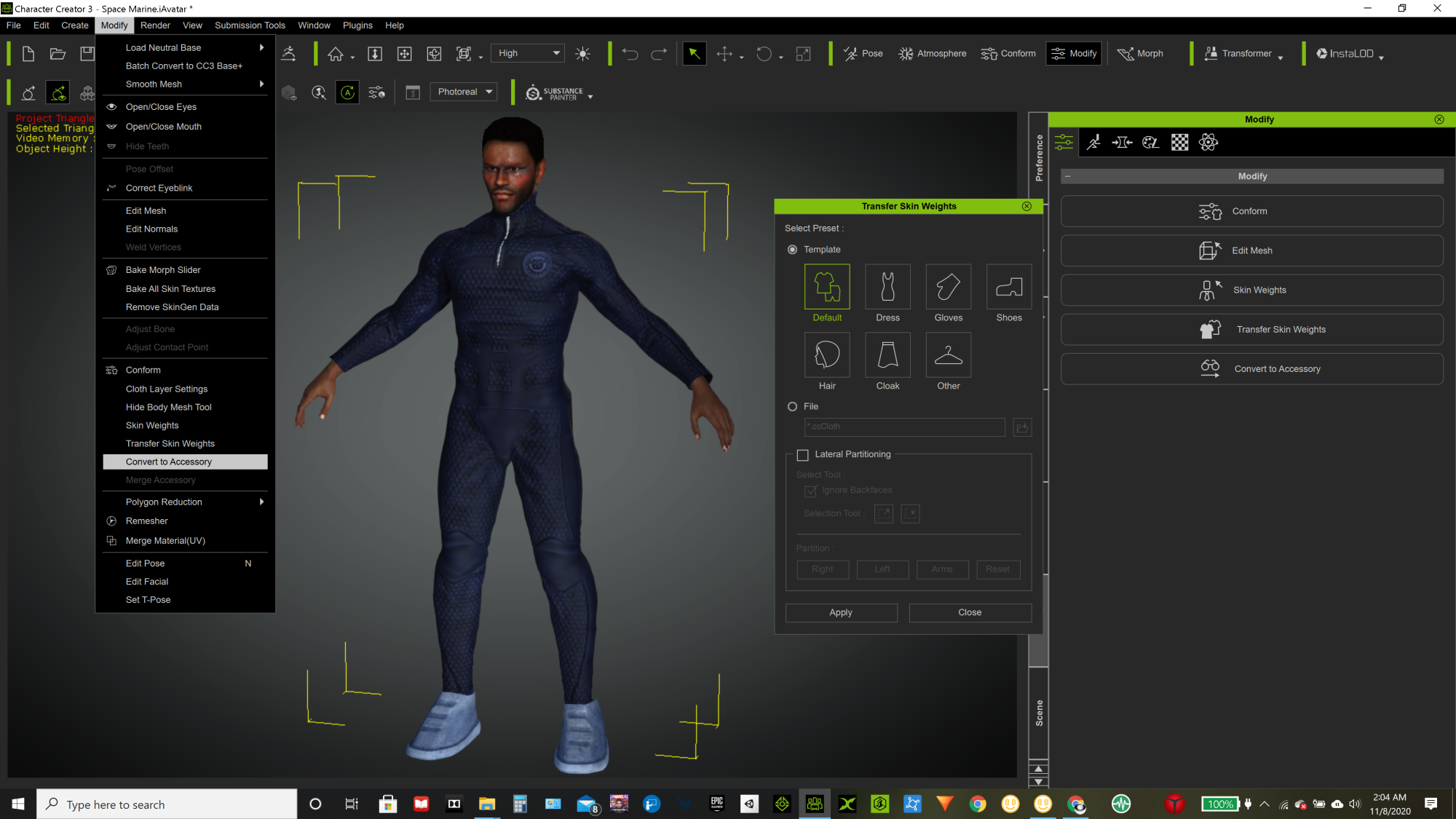The width and height of the screenshot is (1456, 819).
Task: Expand the InstaLOD dropdown arrow
Action: (1381, 58)
